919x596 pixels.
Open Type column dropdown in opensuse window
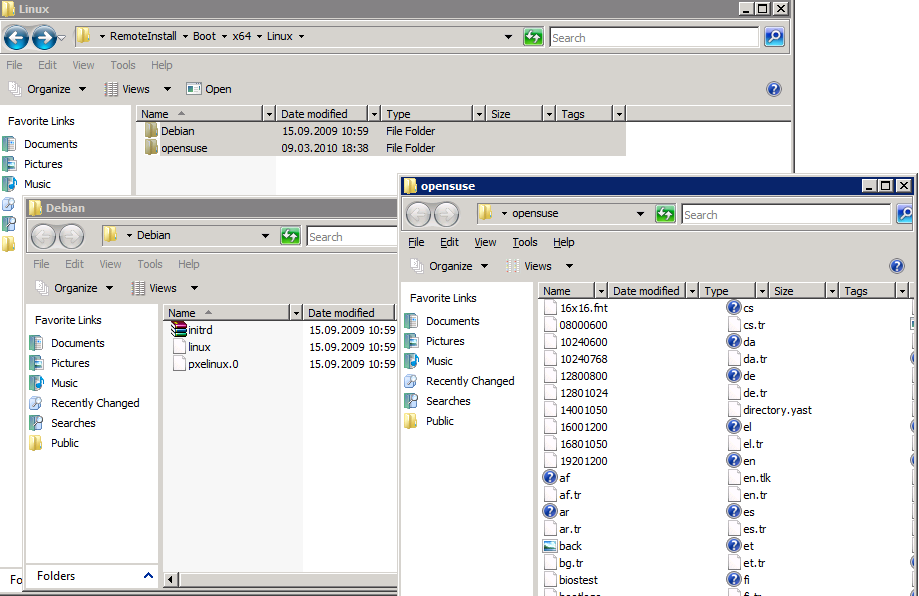coord(762,291)
